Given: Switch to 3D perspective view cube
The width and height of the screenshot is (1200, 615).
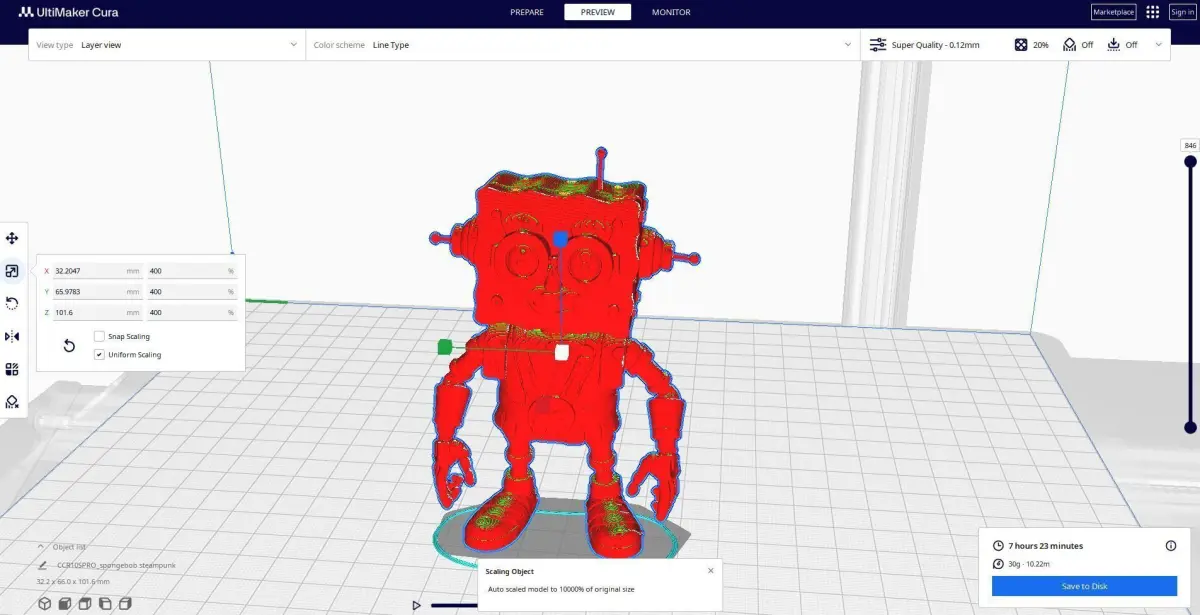Looking at the screenshot, I should coord(45,603).
